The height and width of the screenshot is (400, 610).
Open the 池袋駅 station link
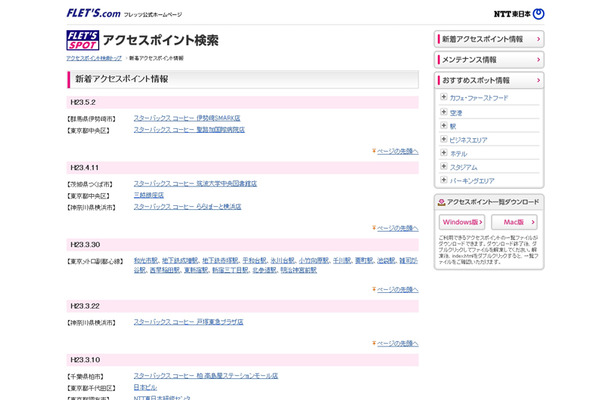386,260
